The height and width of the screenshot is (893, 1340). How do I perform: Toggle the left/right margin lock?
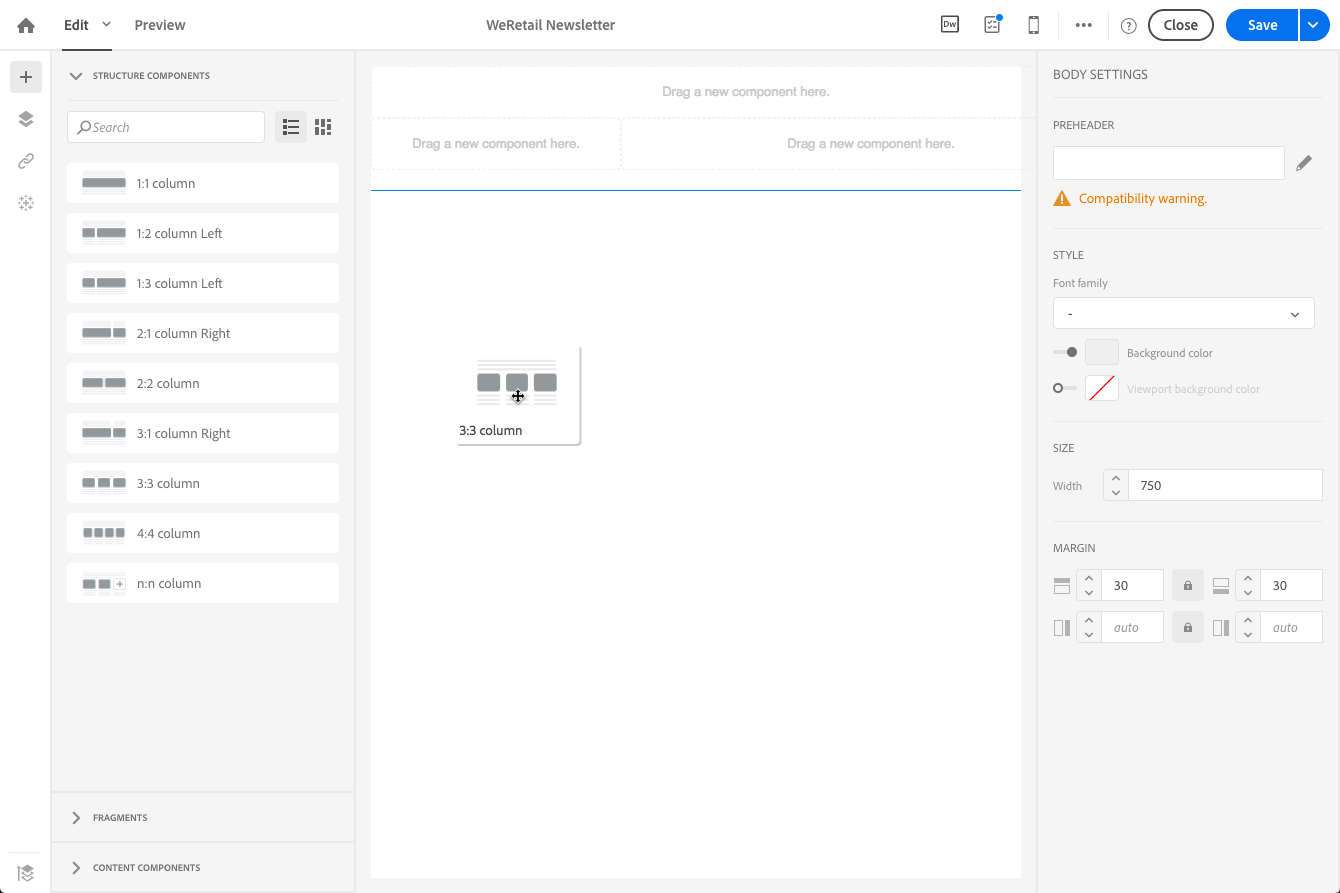coord(1188,627)
